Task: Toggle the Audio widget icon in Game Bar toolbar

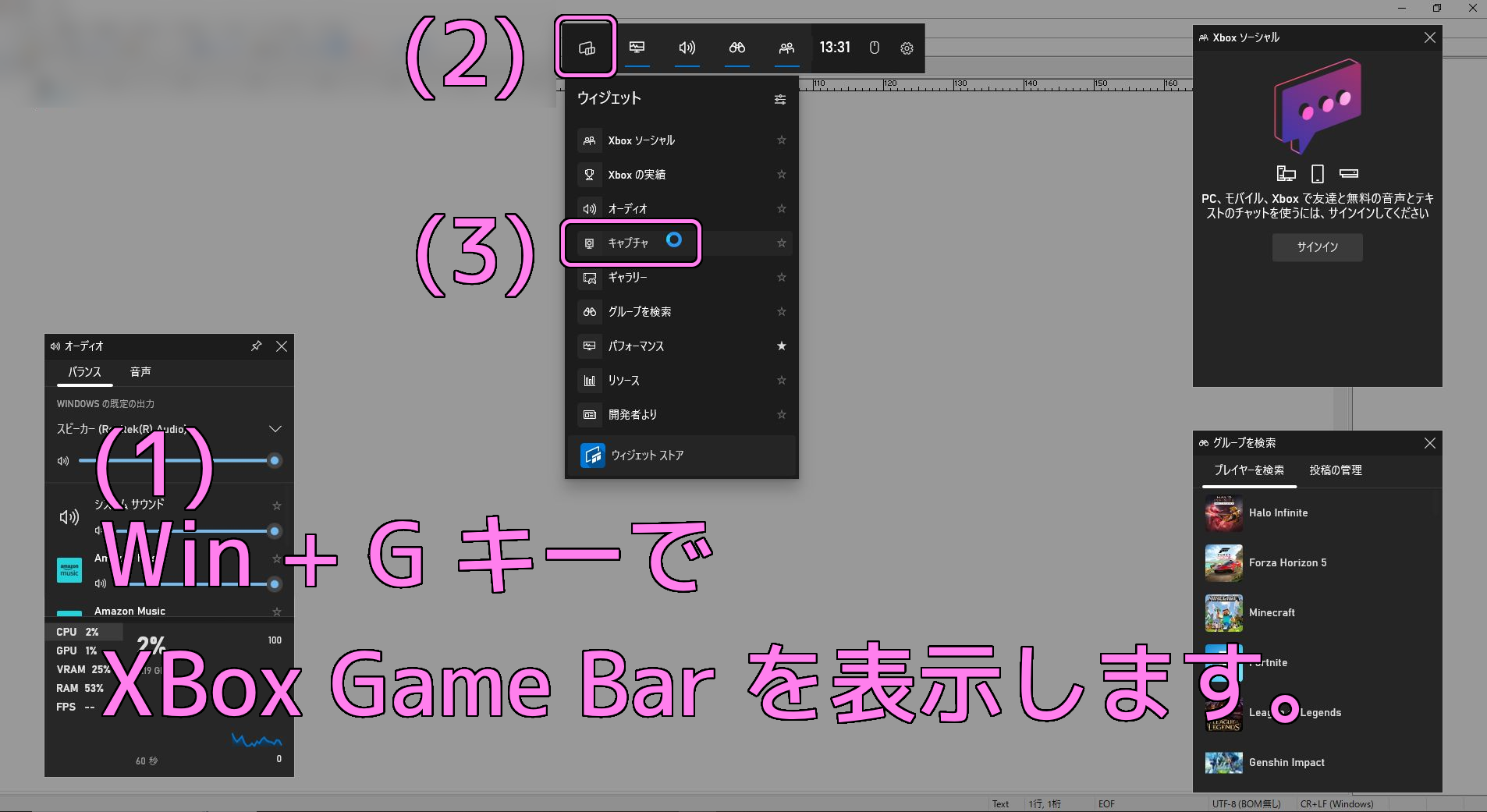Action: [687, 48]
